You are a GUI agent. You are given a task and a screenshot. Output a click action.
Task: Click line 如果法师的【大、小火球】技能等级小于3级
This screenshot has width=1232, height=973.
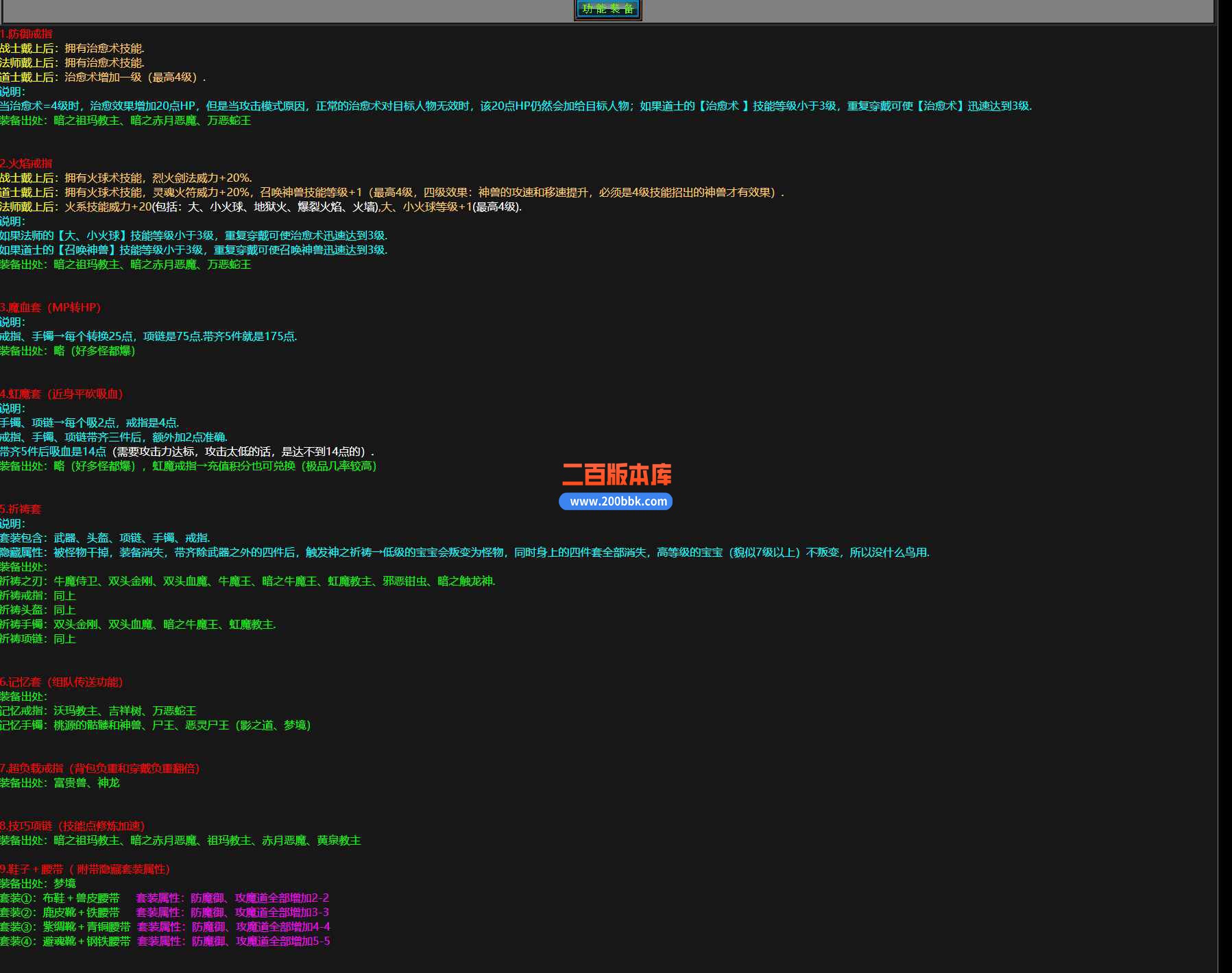[194, 235]
